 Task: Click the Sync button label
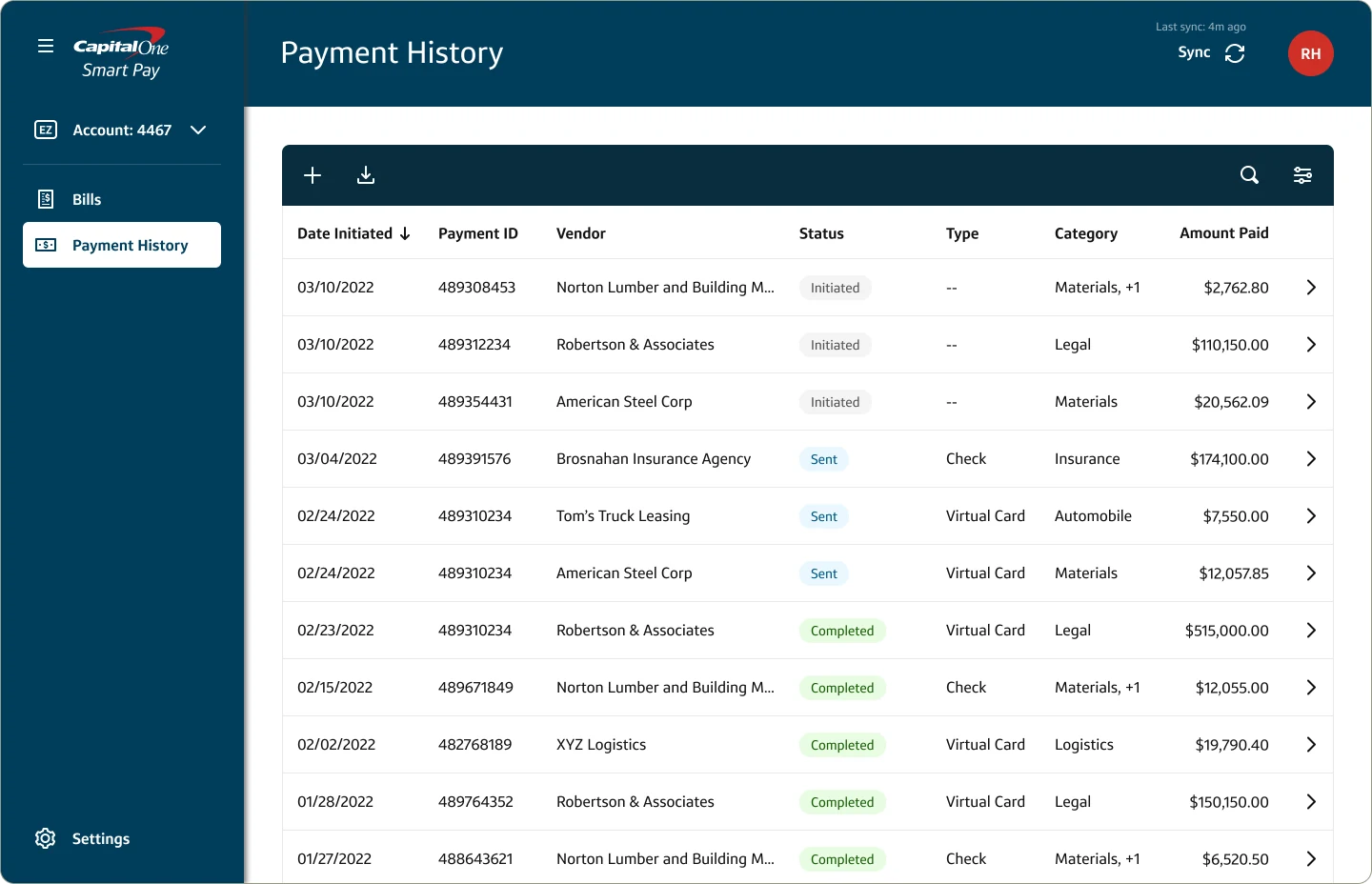pos(1194,52)
